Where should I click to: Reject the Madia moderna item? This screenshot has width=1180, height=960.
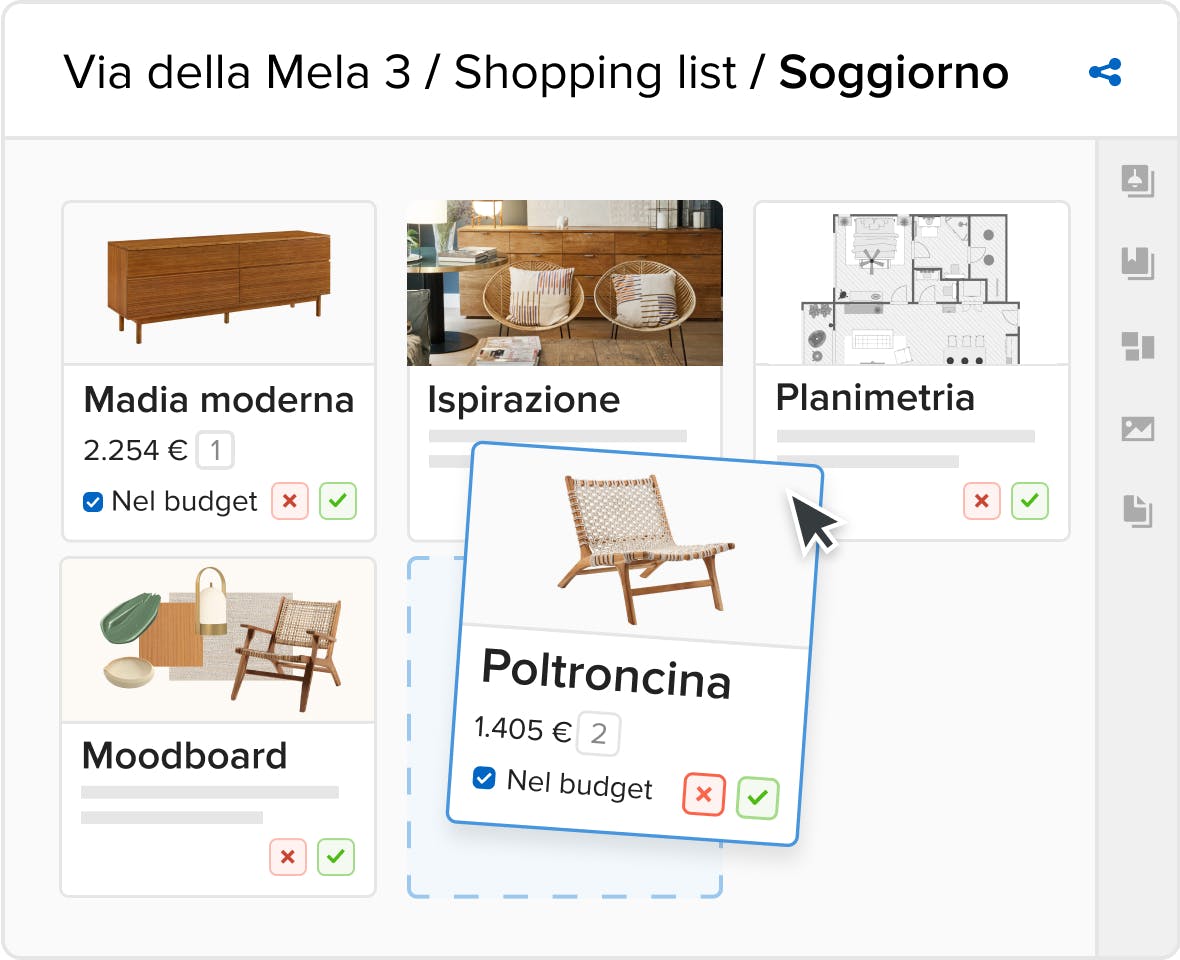coord(290,501)
